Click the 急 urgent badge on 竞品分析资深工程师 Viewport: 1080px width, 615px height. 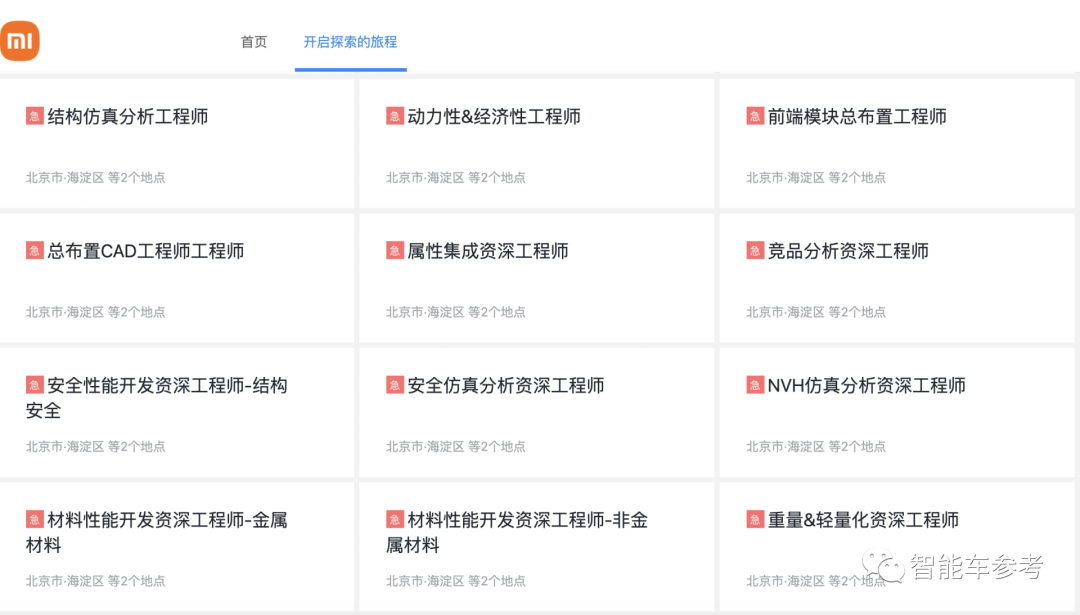point(754,250)
